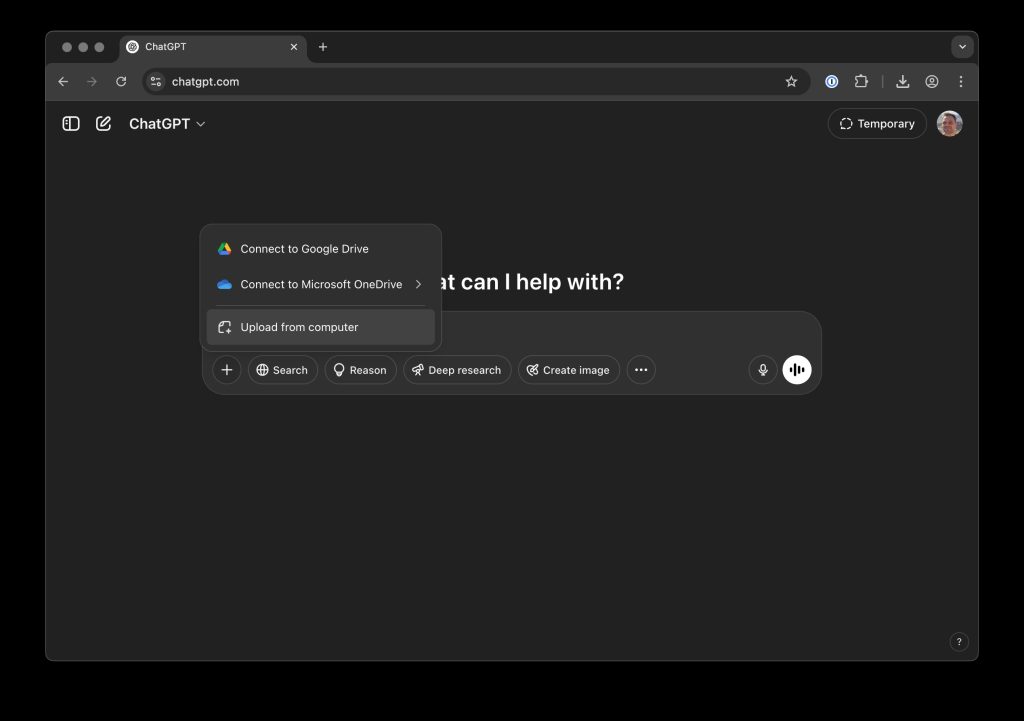The image size is (1024, 721).
Task: Launch voice mode with waveform button
Action: coord(797,370)
